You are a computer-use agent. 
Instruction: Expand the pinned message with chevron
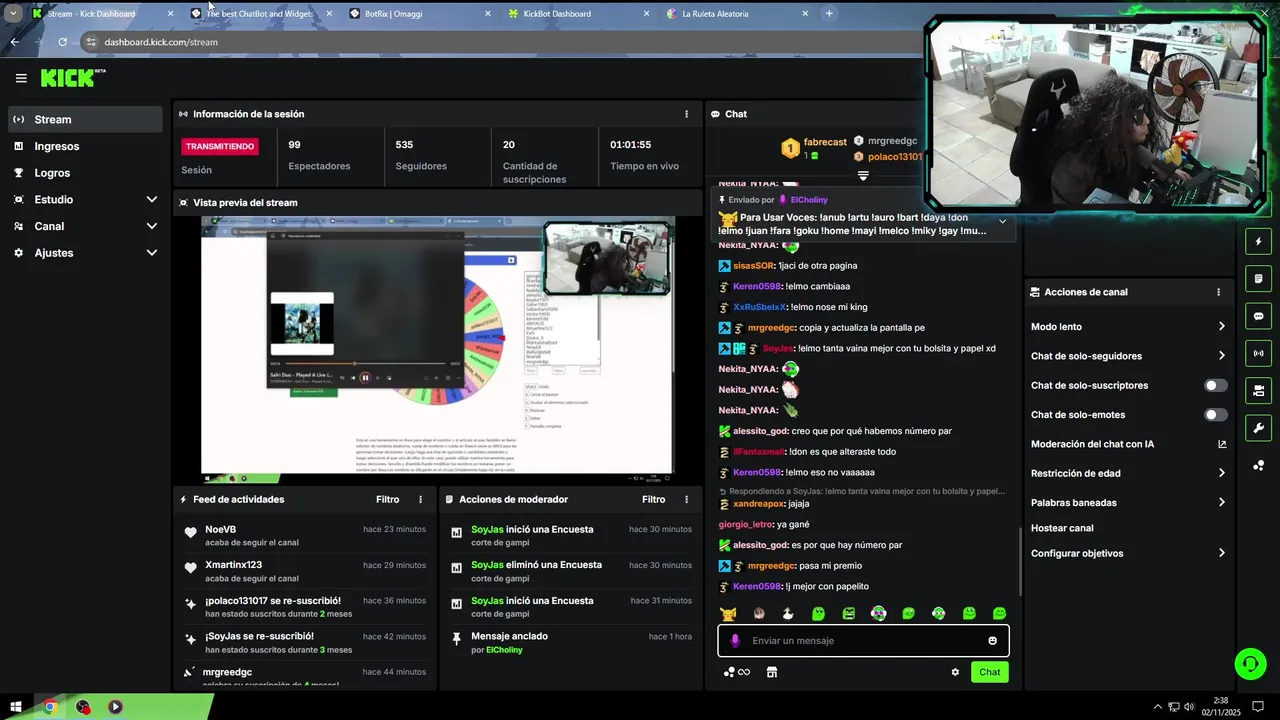(1002, 221)
